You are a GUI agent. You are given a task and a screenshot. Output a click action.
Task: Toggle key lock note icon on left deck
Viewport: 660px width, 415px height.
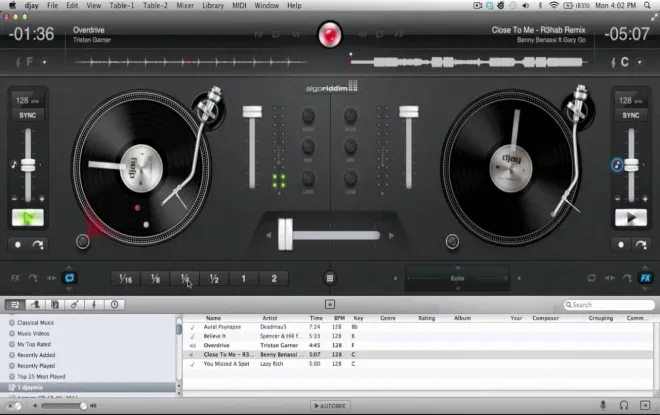point(14,165)
